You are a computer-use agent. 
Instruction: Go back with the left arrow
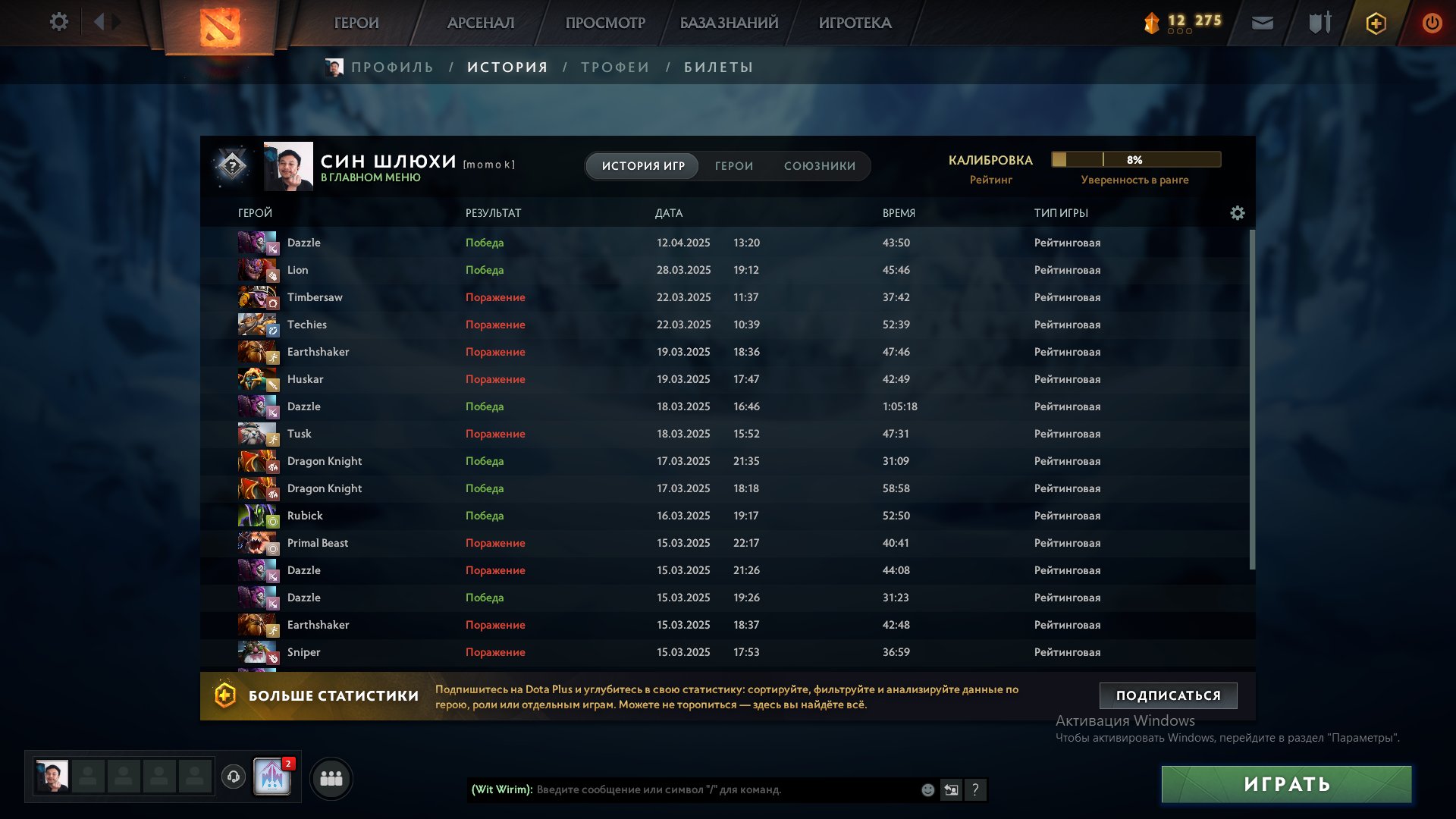[x=99, y=22]
